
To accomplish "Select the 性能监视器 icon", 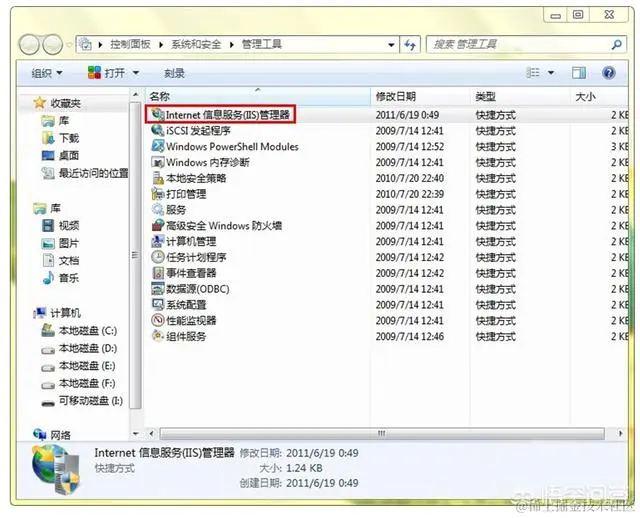I will coord(157,320).
